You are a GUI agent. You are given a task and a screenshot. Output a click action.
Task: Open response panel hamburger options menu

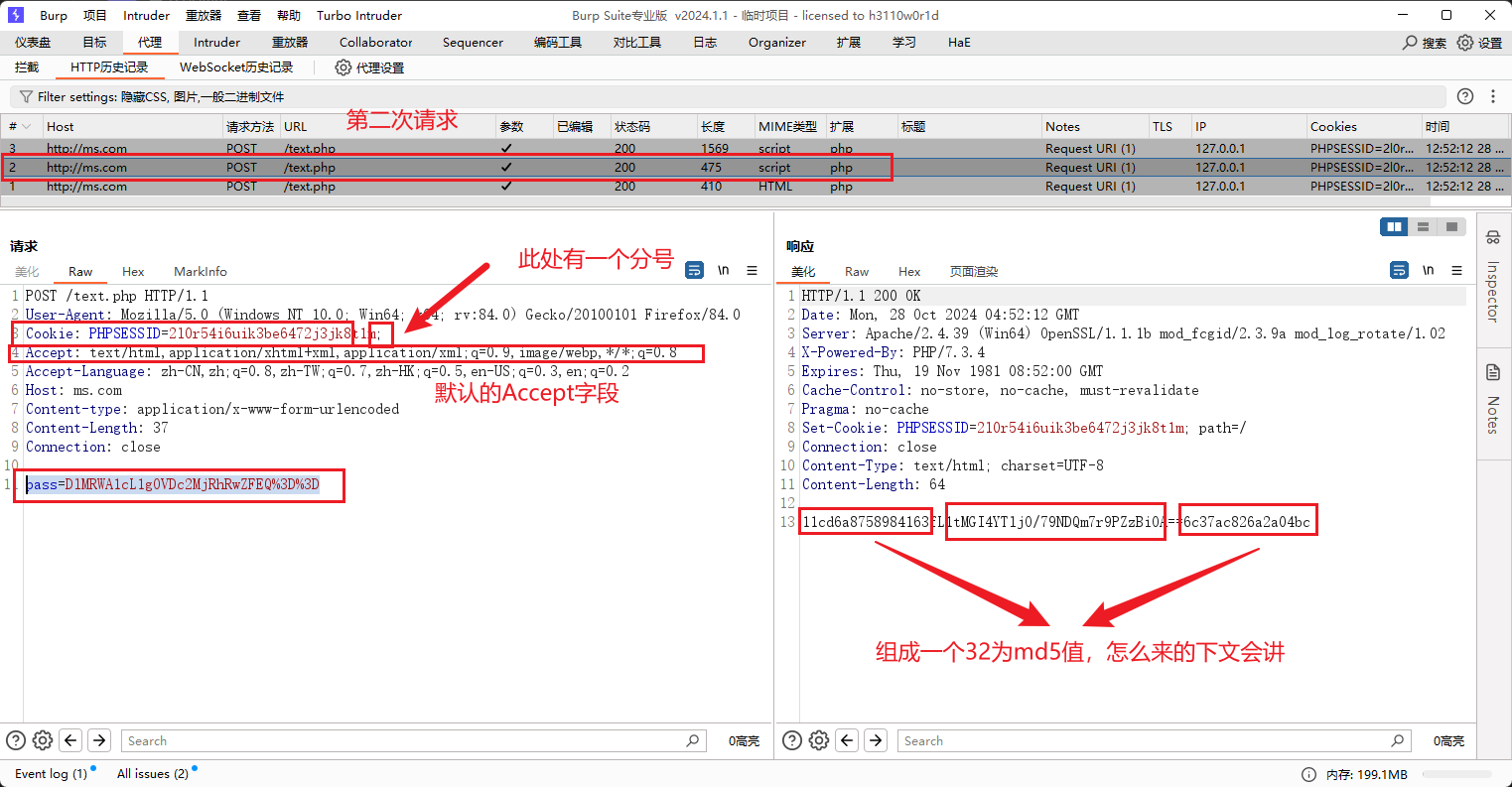coord(1456,270)
